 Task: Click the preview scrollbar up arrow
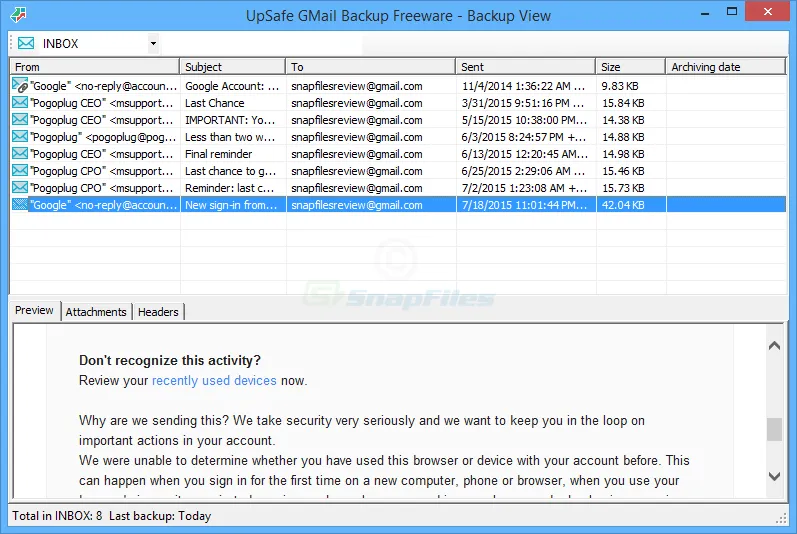pos(774,346)
